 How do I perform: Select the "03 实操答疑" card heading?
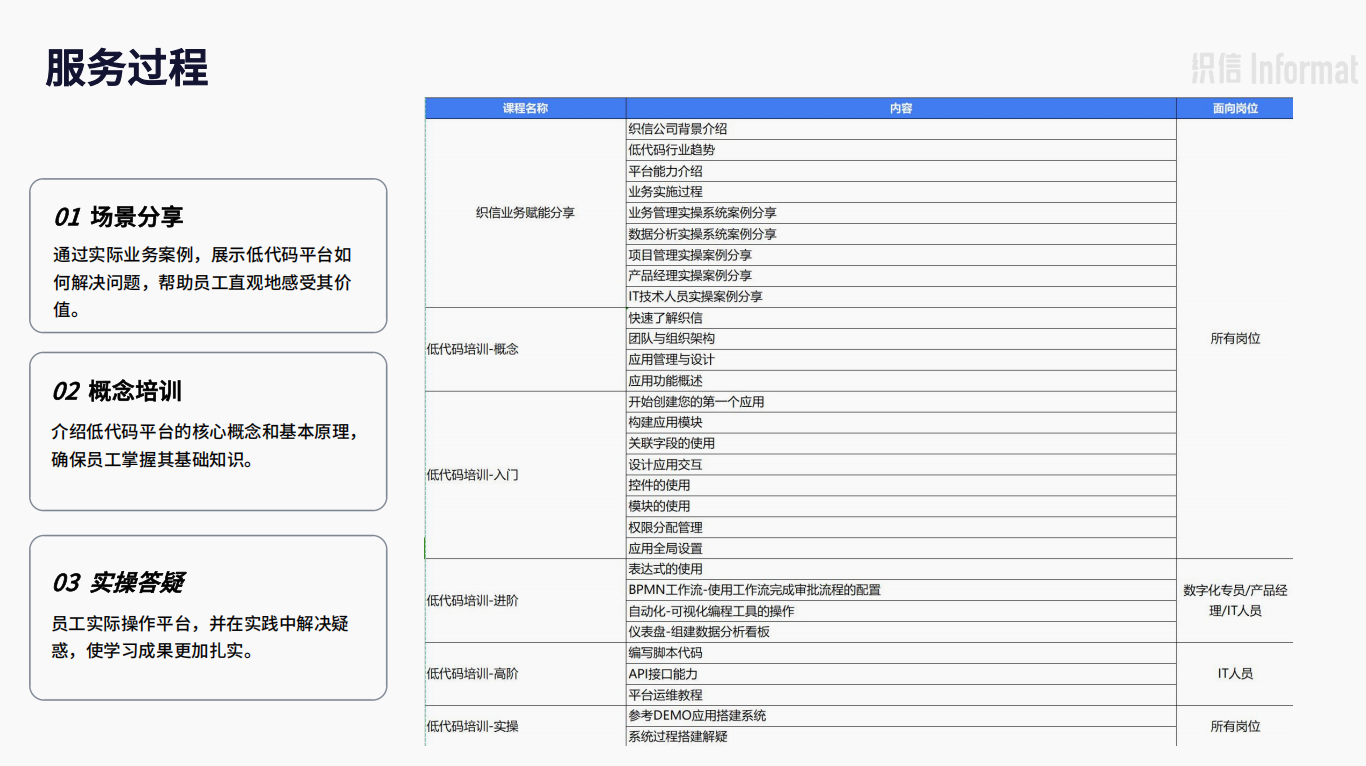tap(118, 583)
